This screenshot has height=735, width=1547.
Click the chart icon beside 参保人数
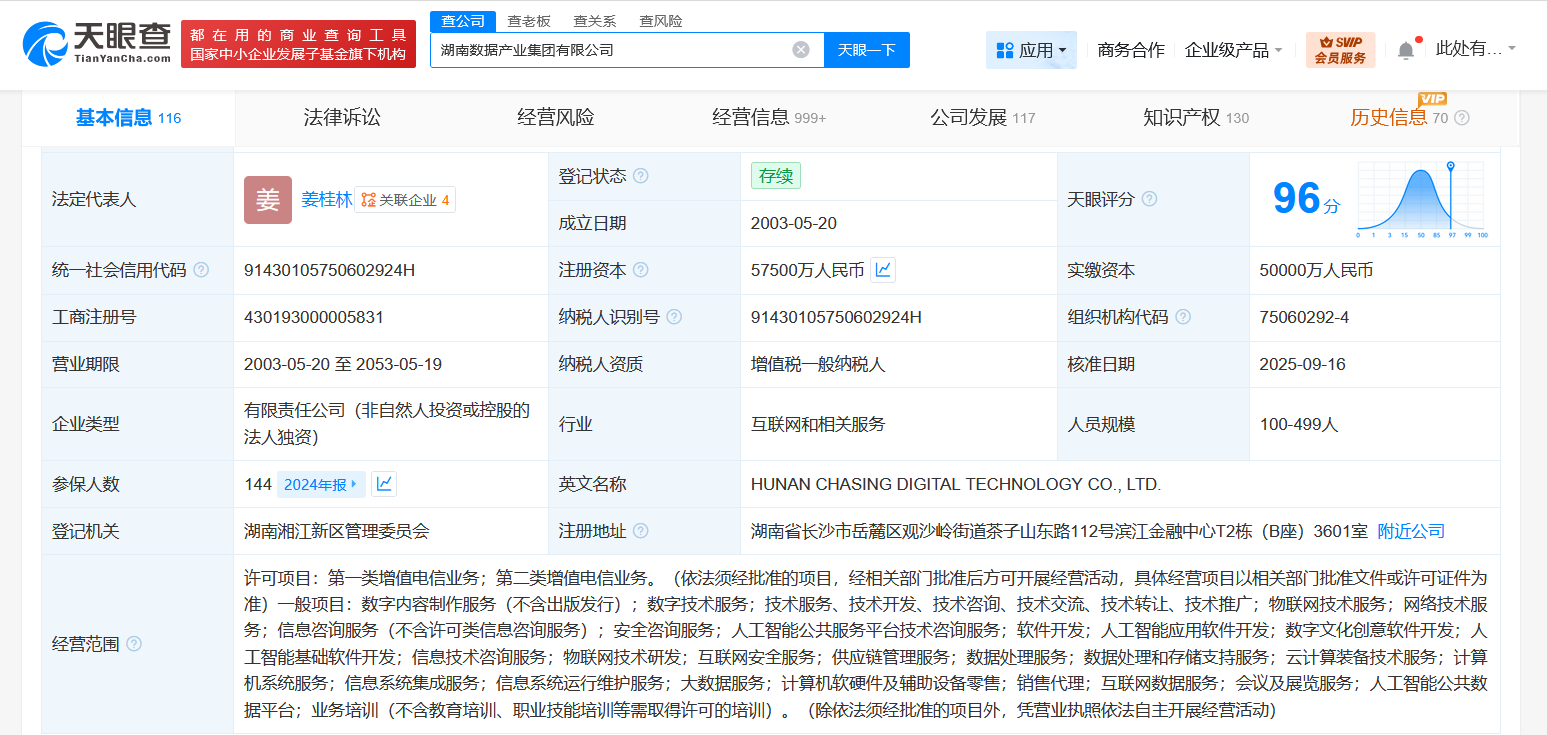[383, 483]
